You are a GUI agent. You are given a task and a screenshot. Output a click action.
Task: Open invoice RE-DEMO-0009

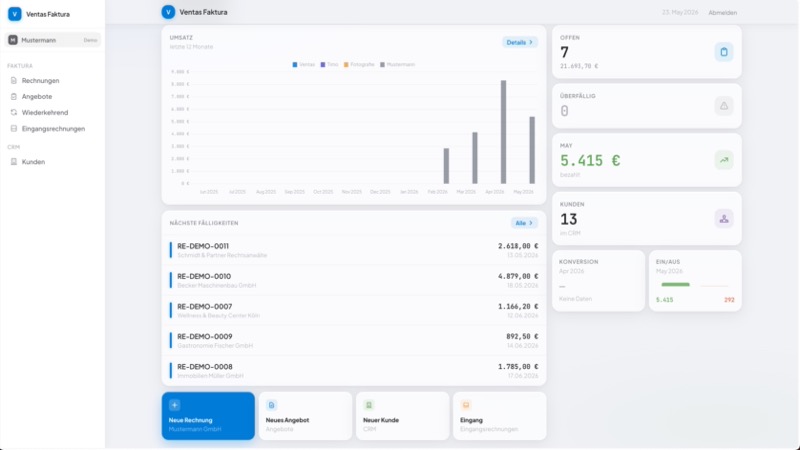point(354,340)
